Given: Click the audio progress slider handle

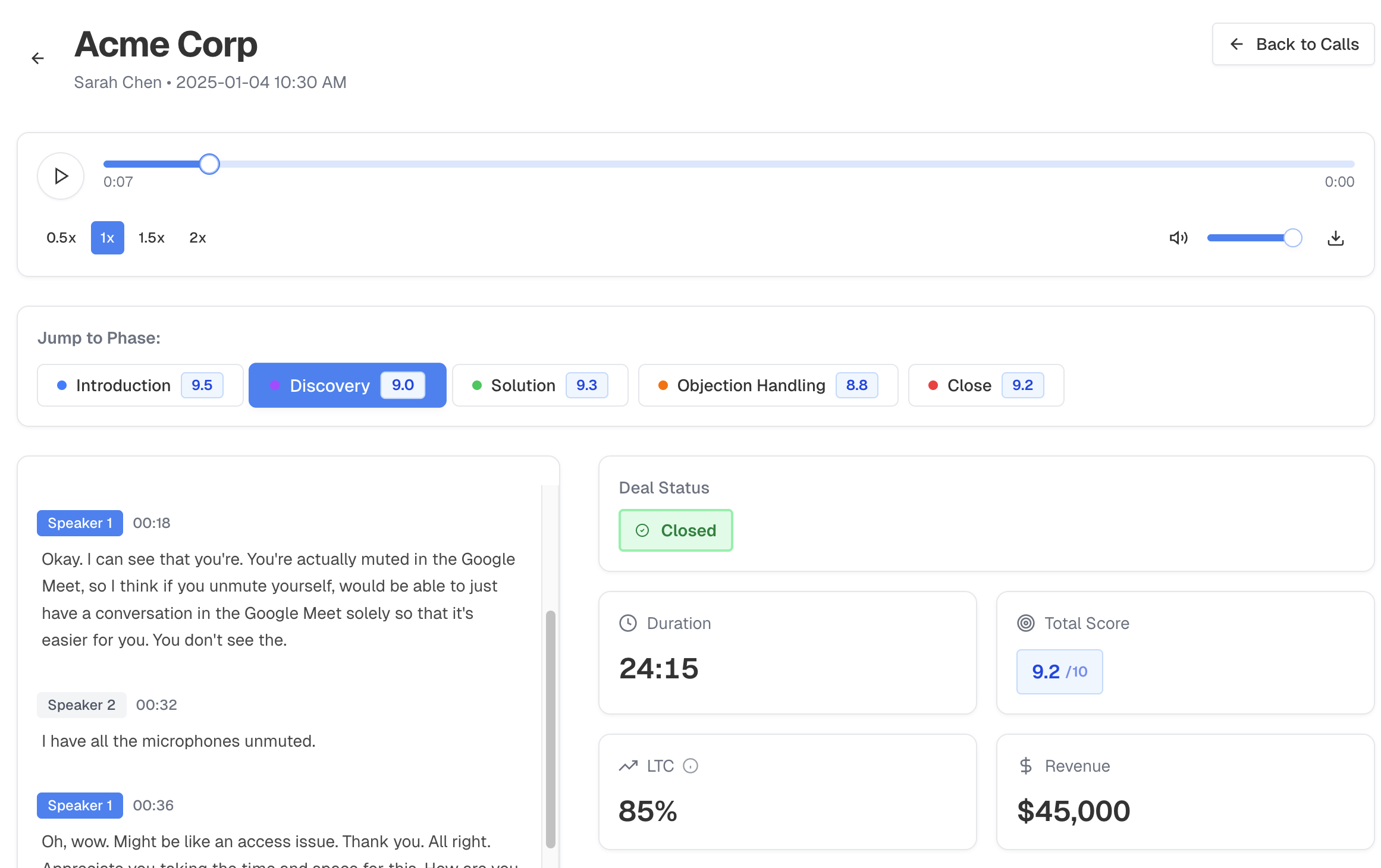Looking at the screenshot, I should point(209,164).
